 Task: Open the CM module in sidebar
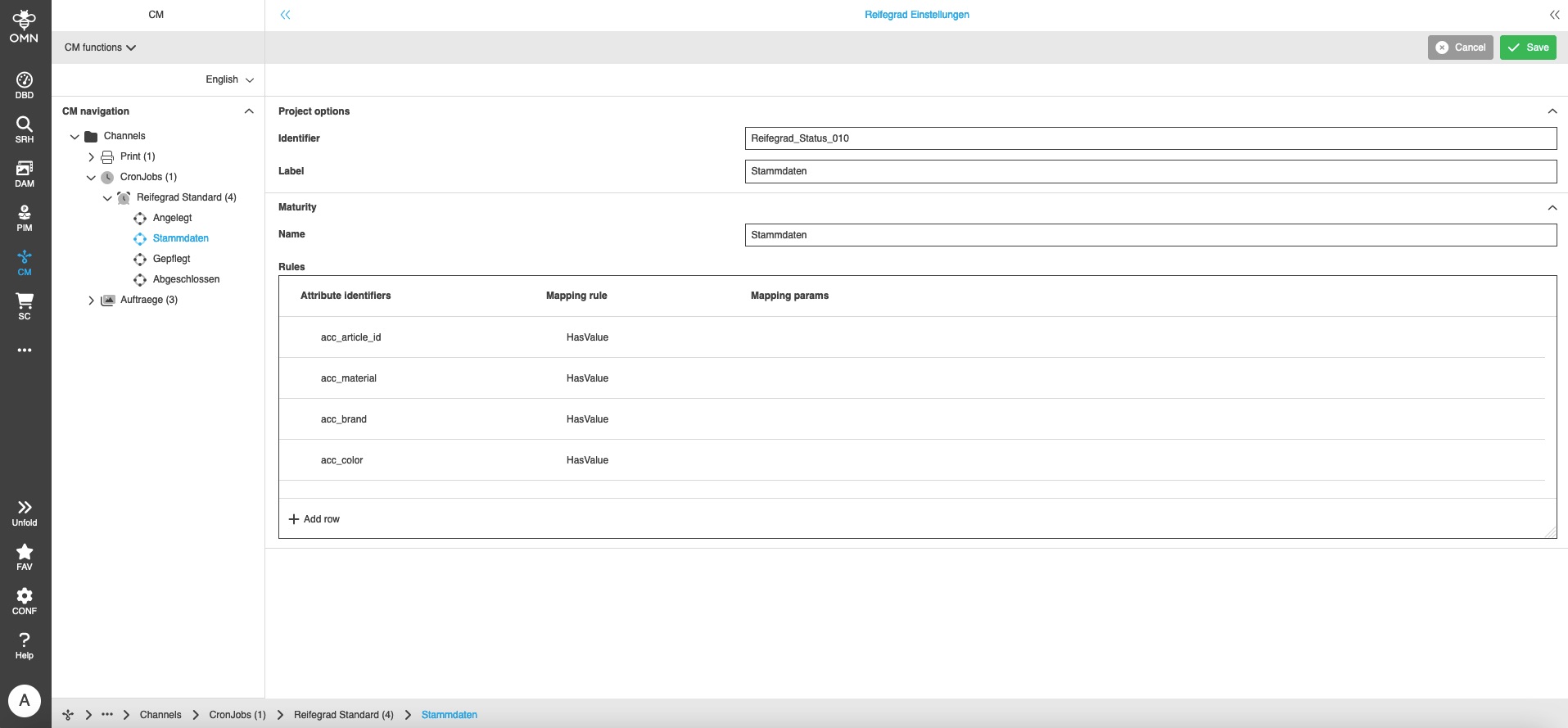[25, 262]
